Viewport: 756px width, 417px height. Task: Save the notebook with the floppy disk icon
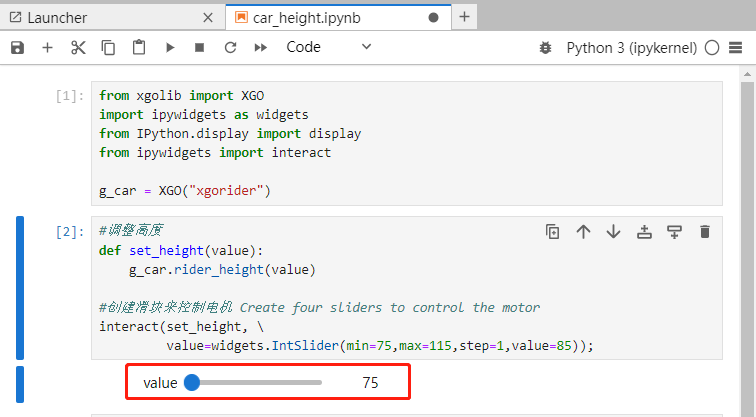pyautogui.click(x=17, y=47)
